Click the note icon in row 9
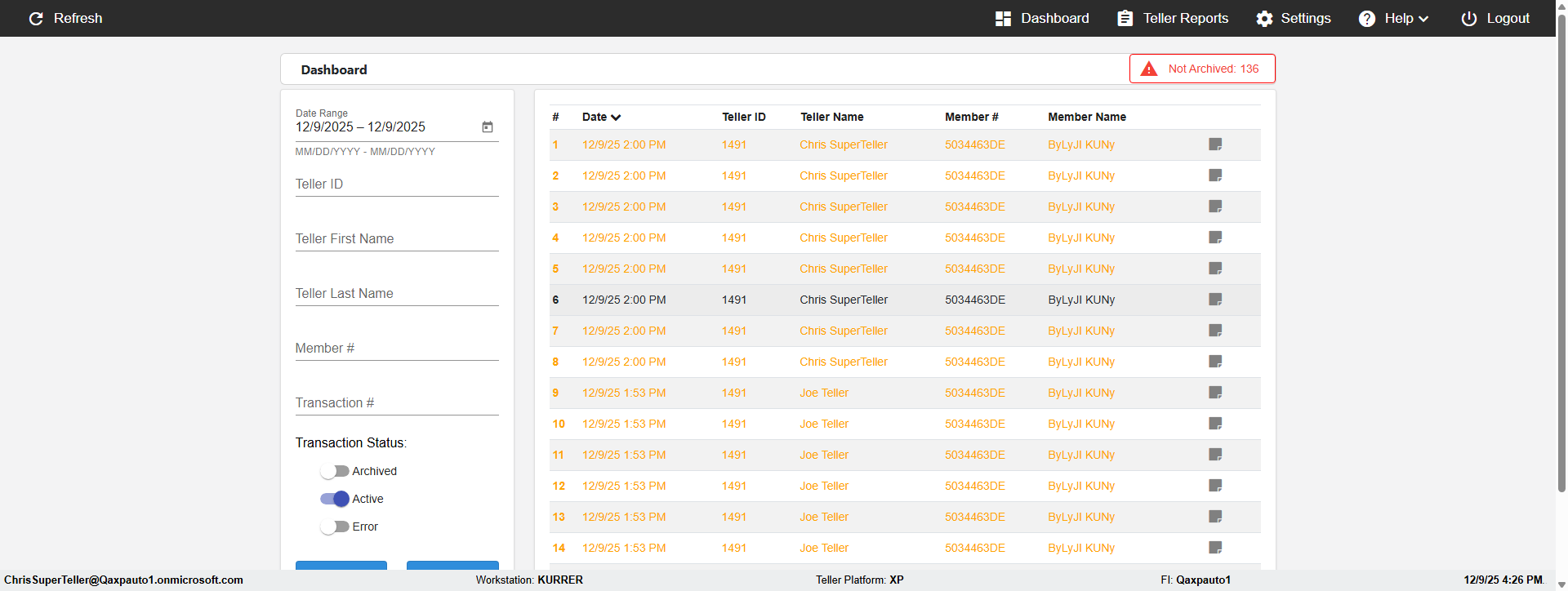Viewport: 1568px width, 591px height. click(x=1215, y=393)
